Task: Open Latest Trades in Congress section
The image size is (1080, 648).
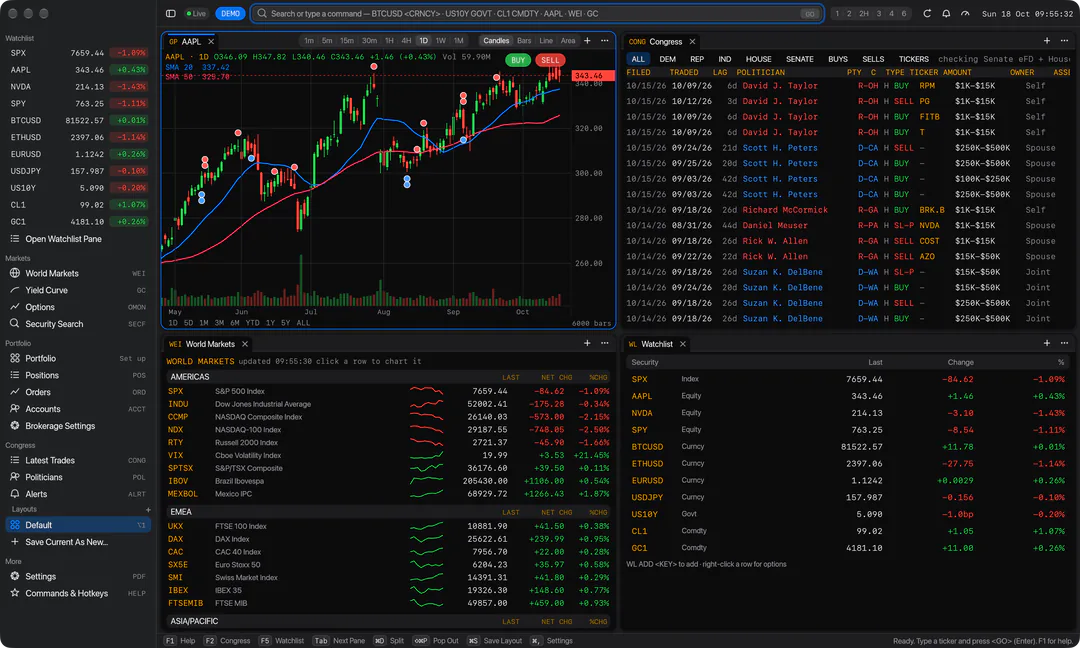Action: point(77,460)
